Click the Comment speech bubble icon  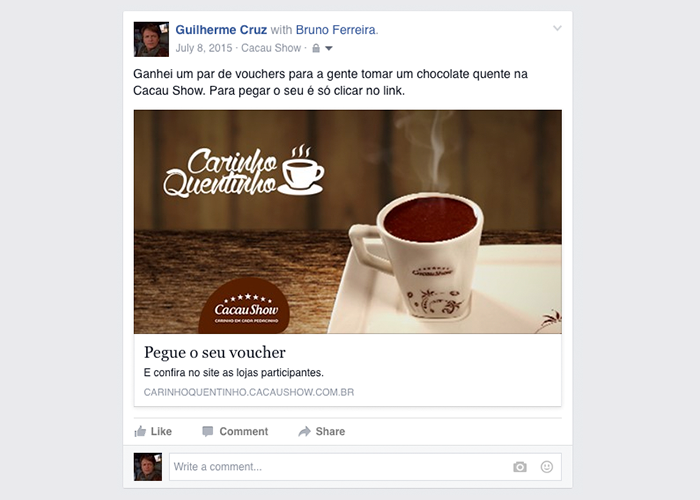(x=208, y=431)
